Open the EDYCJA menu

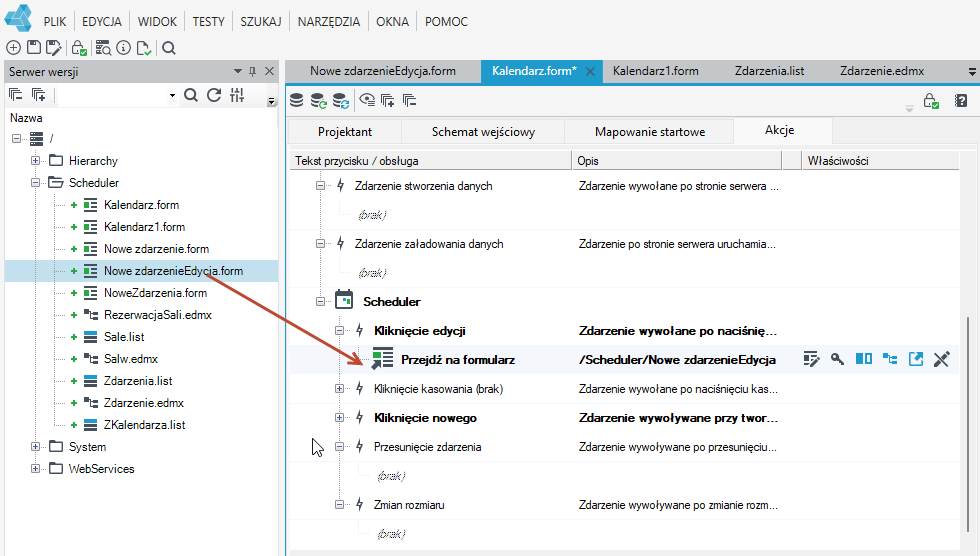pos(102,21)
